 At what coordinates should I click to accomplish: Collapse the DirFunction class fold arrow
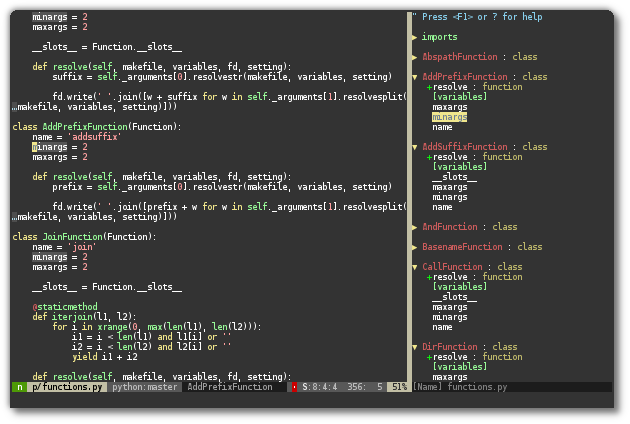415,347
